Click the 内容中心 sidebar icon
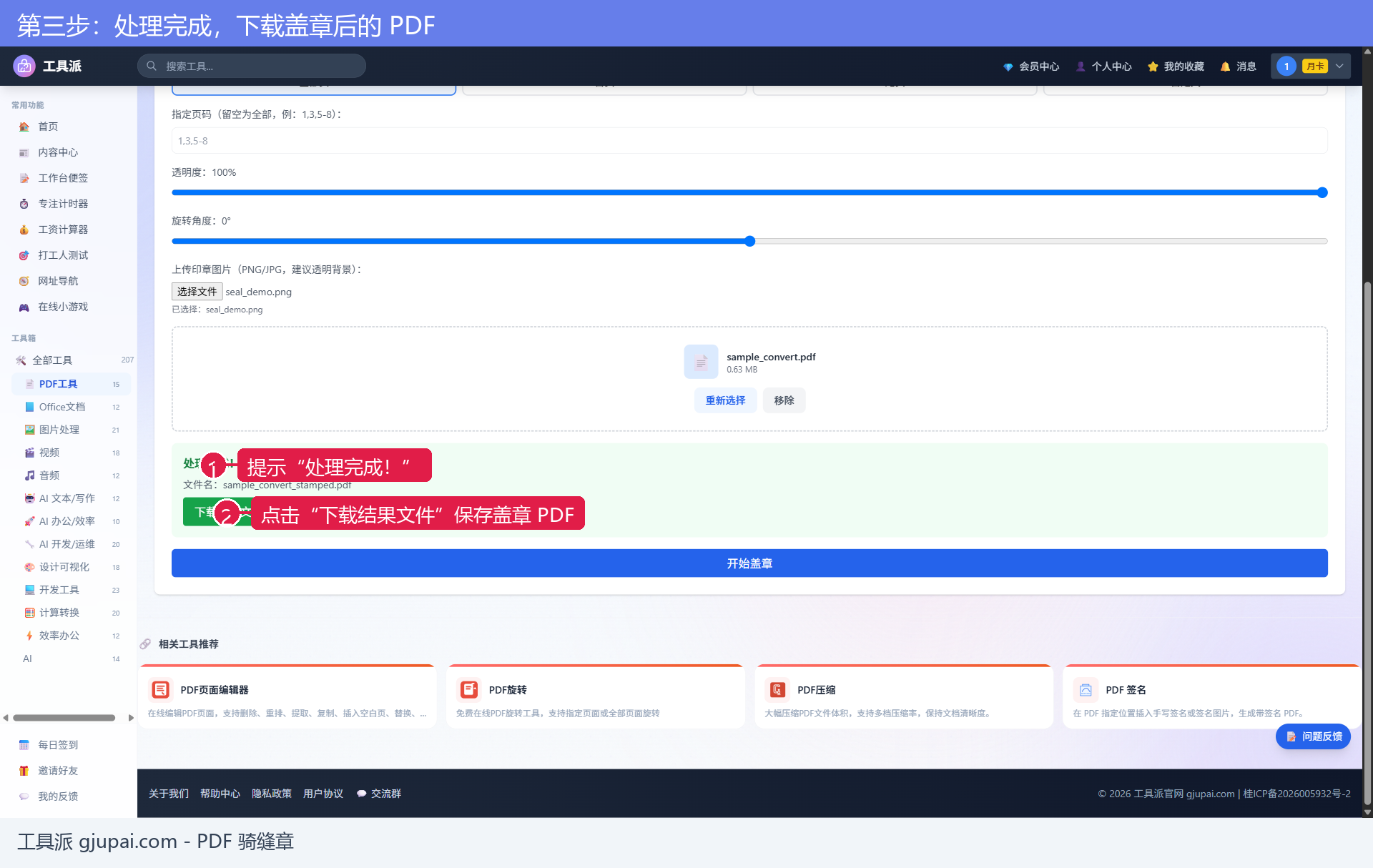This screenshot has width=1373, height=868. pyautogui.click(x=24, y=152)
